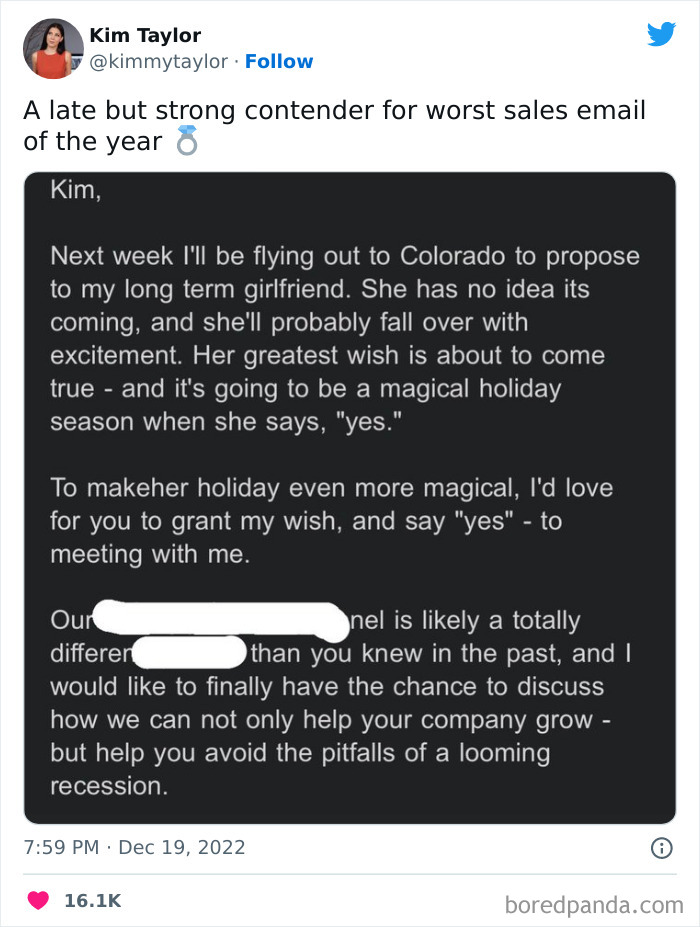700x927 pixels.
Task: Open Kim Taylor's profile avatar
Action: click(52, 48)
